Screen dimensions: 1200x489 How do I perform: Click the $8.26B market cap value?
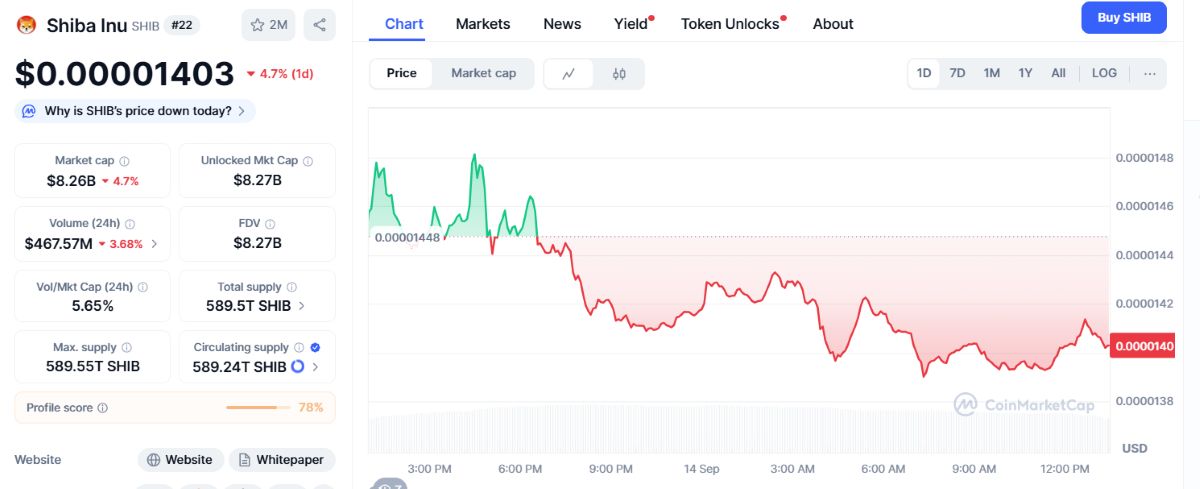tap(71, 181)
